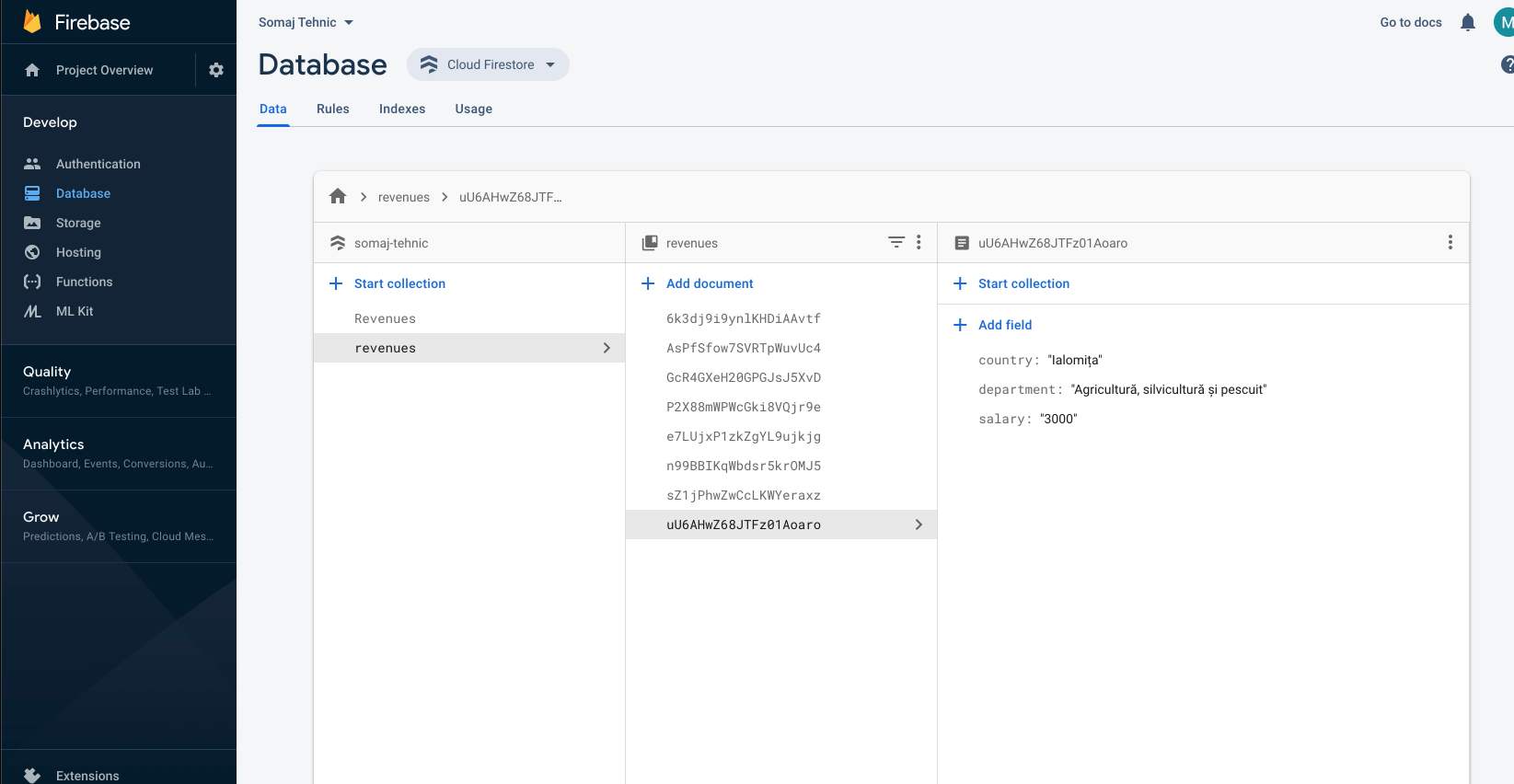Expand the selected document row chevron
Image resolution: width=1514 pixels, height=784 pixels.
point(919,525)
